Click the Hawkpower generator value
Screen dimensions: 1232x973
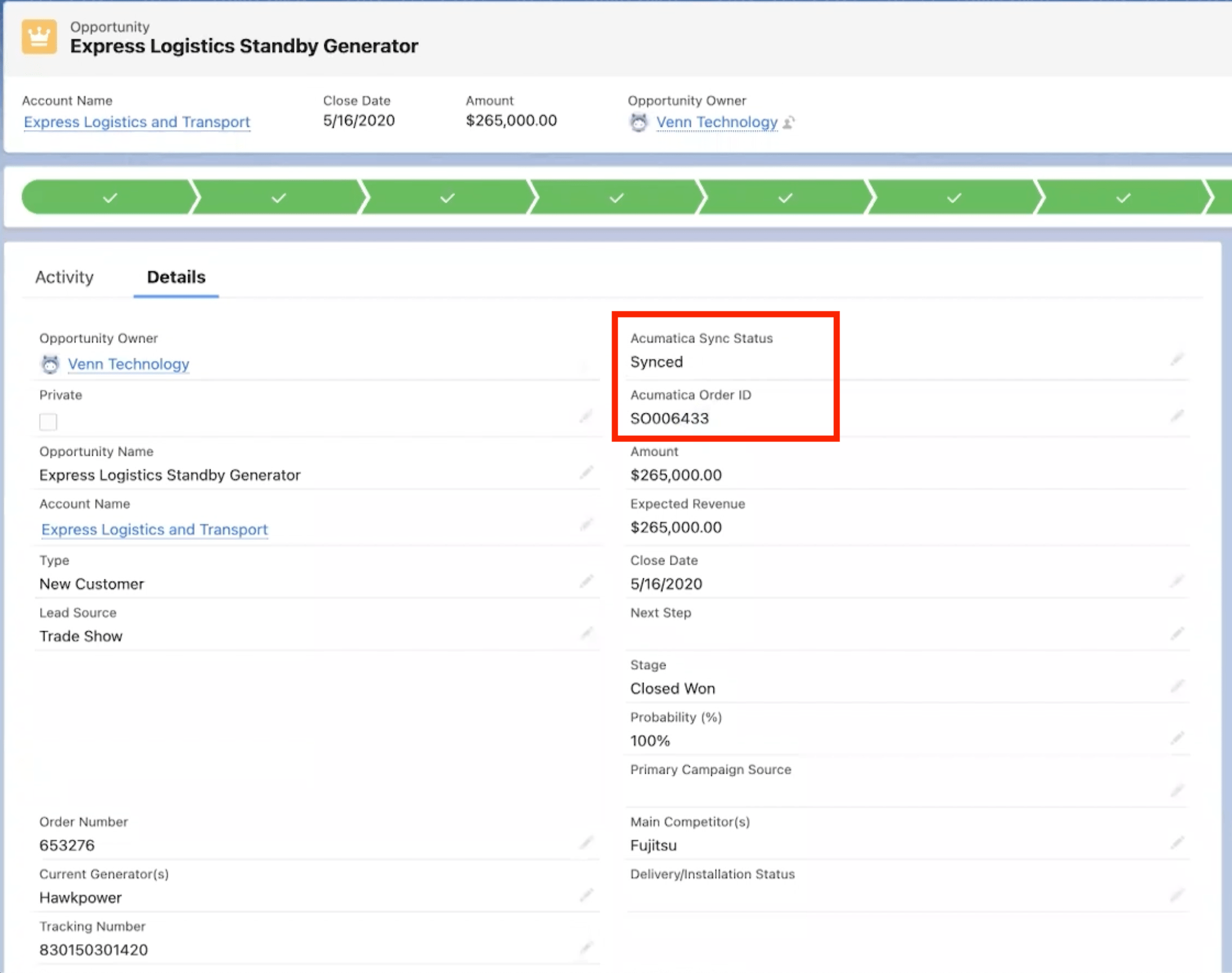pyautogui.click(x=81, y=898)
